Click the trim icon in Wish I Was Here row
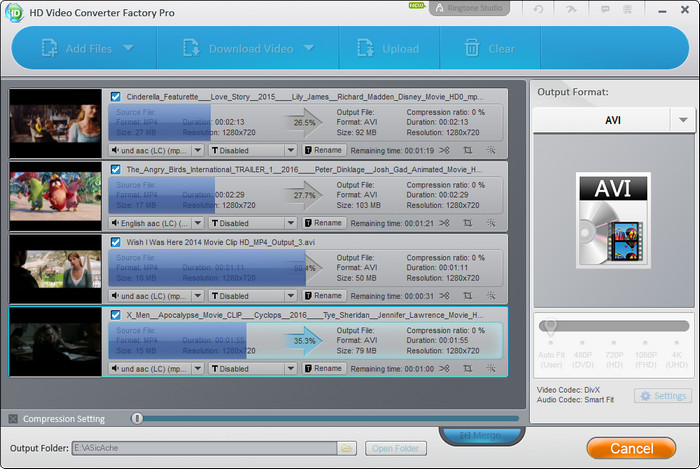 click(444, 296)
